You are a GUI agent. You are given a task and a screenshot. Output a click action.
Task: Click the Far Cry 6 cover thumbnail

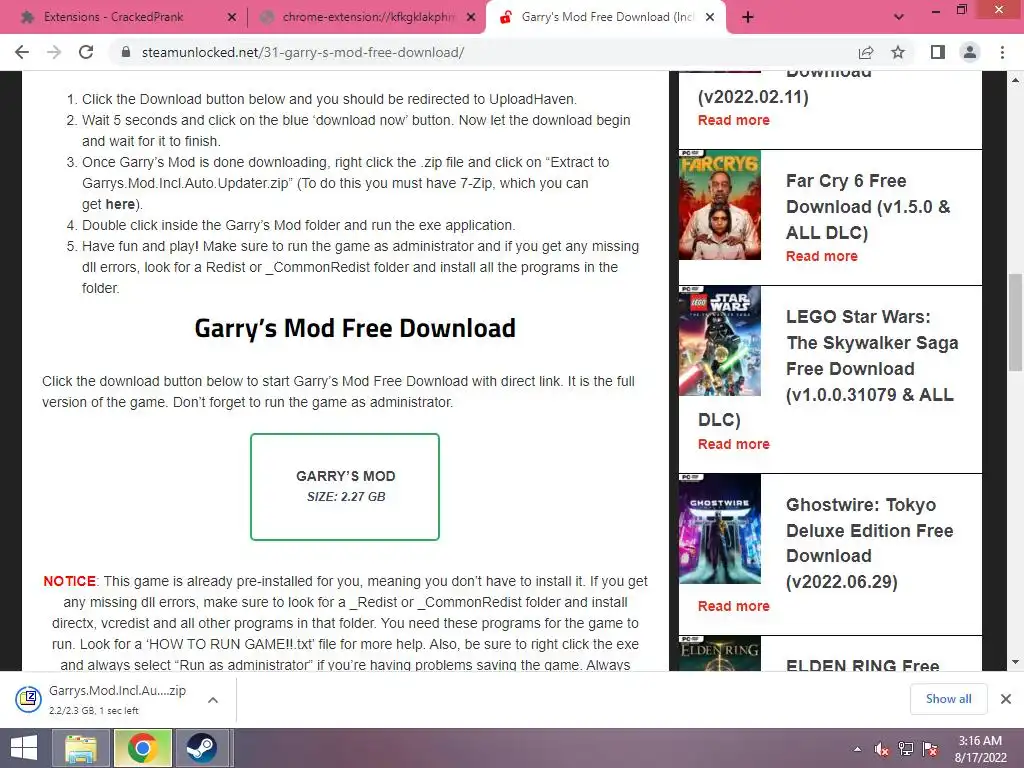720,205
